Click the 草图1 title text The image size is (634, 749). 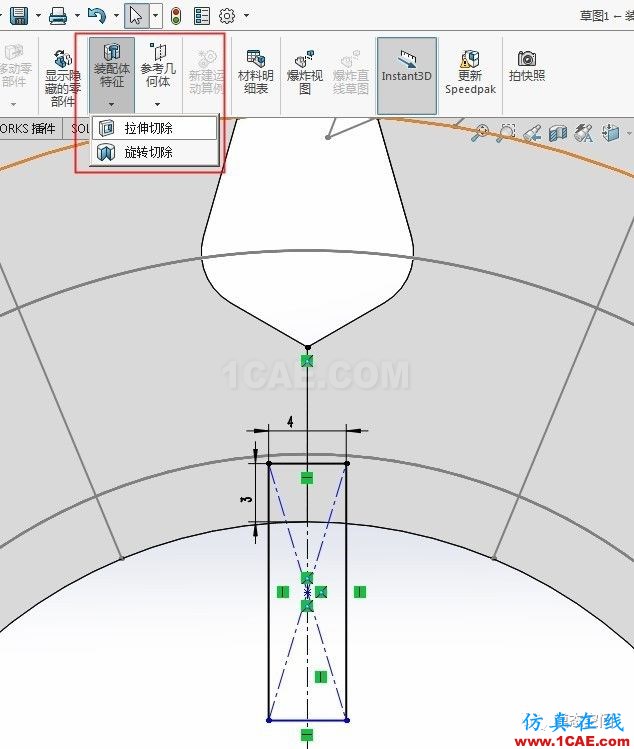[594, 16]
